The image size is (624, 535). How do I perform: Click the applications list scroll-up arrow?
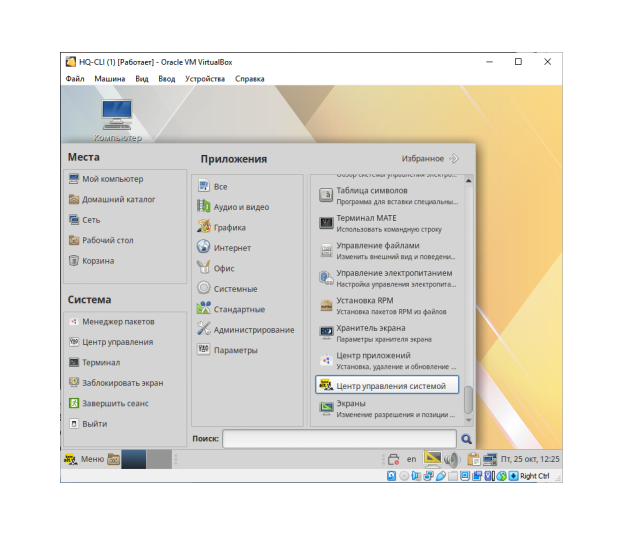click(468, 181)
